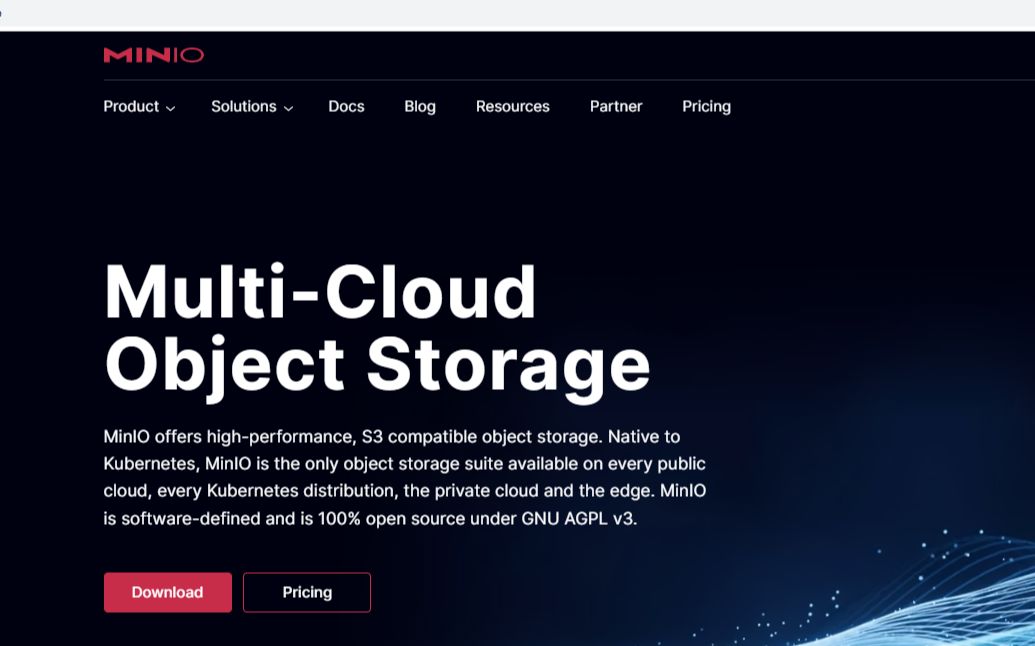Open the Partner page
Image resolution: width=1035 pixels, height=646 pixels.
(616, 106)
